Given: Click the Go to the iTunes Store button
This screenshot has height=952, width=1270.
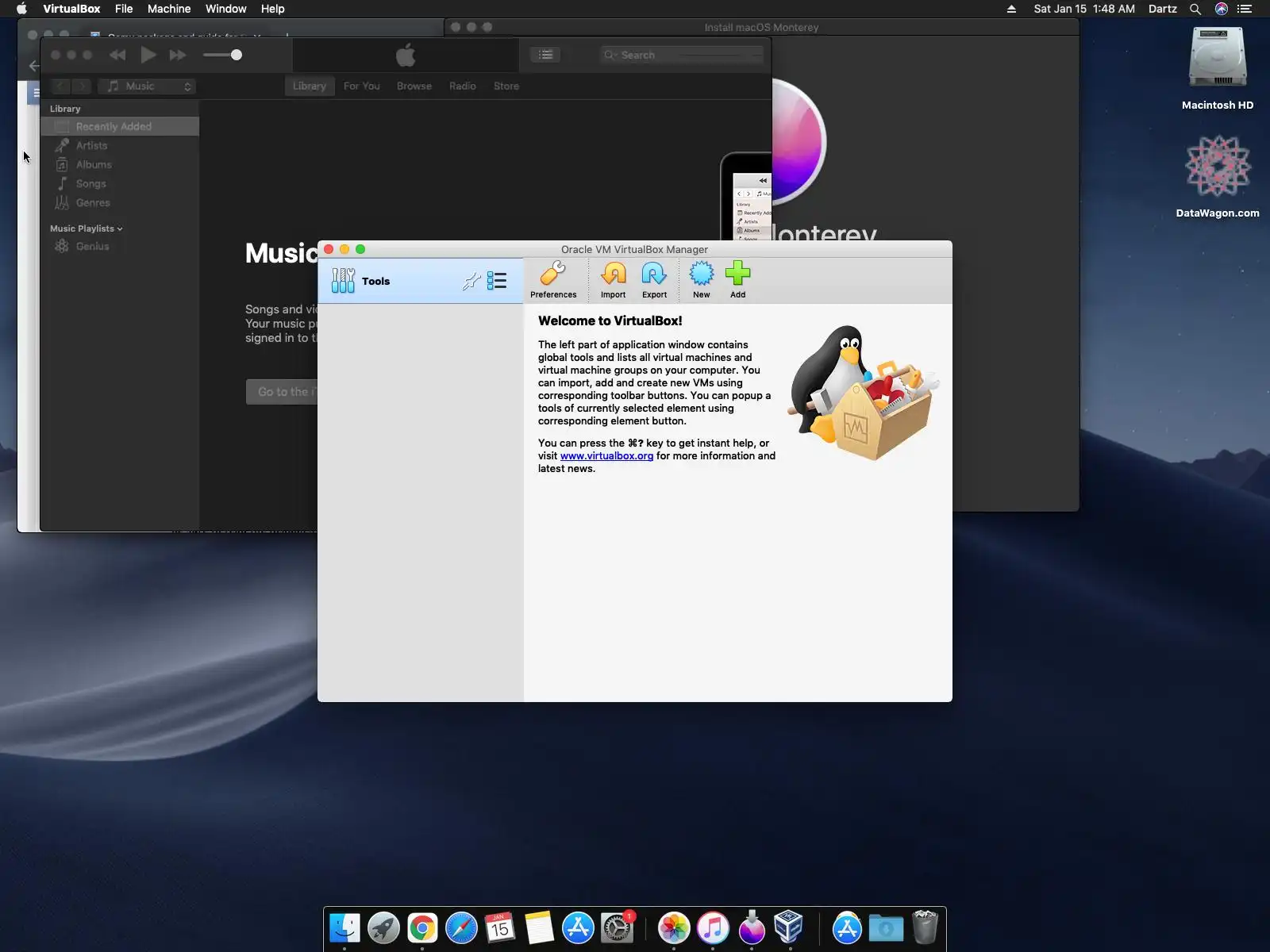Looking at the screenshot, I should click(282, 392).
